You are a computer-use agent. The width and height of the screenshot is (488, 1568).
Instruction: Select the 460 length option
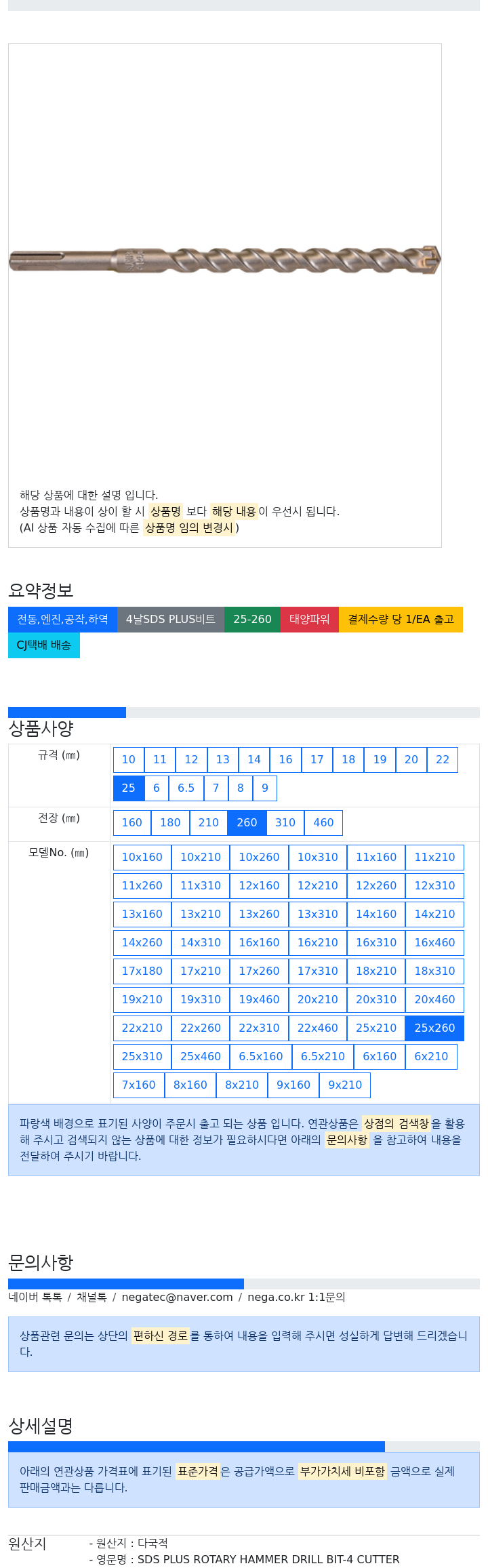(323, 822)
